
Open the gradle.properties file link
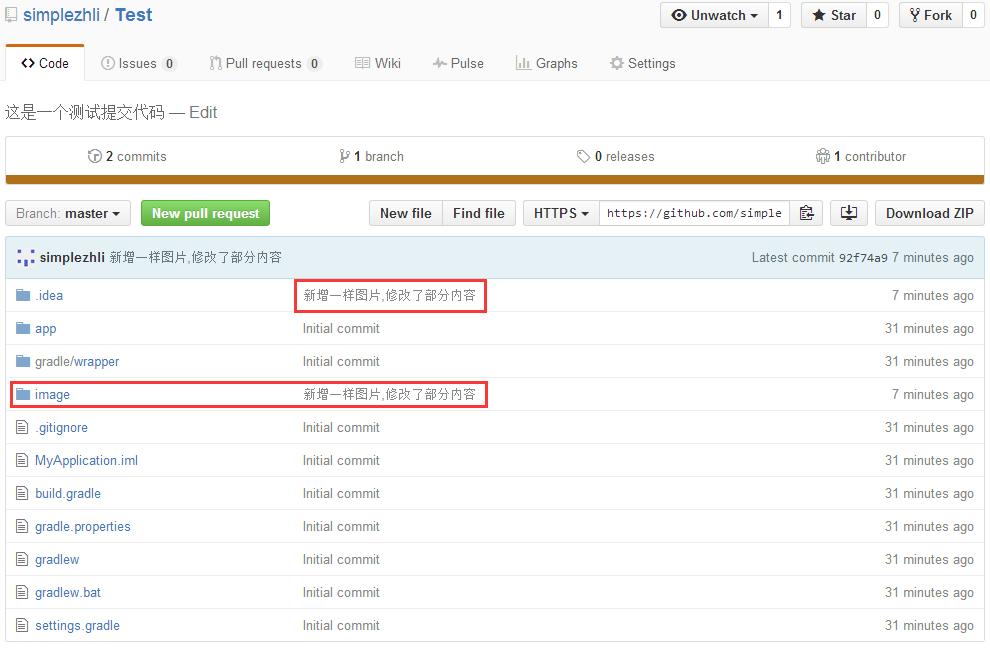coord(83,527)
